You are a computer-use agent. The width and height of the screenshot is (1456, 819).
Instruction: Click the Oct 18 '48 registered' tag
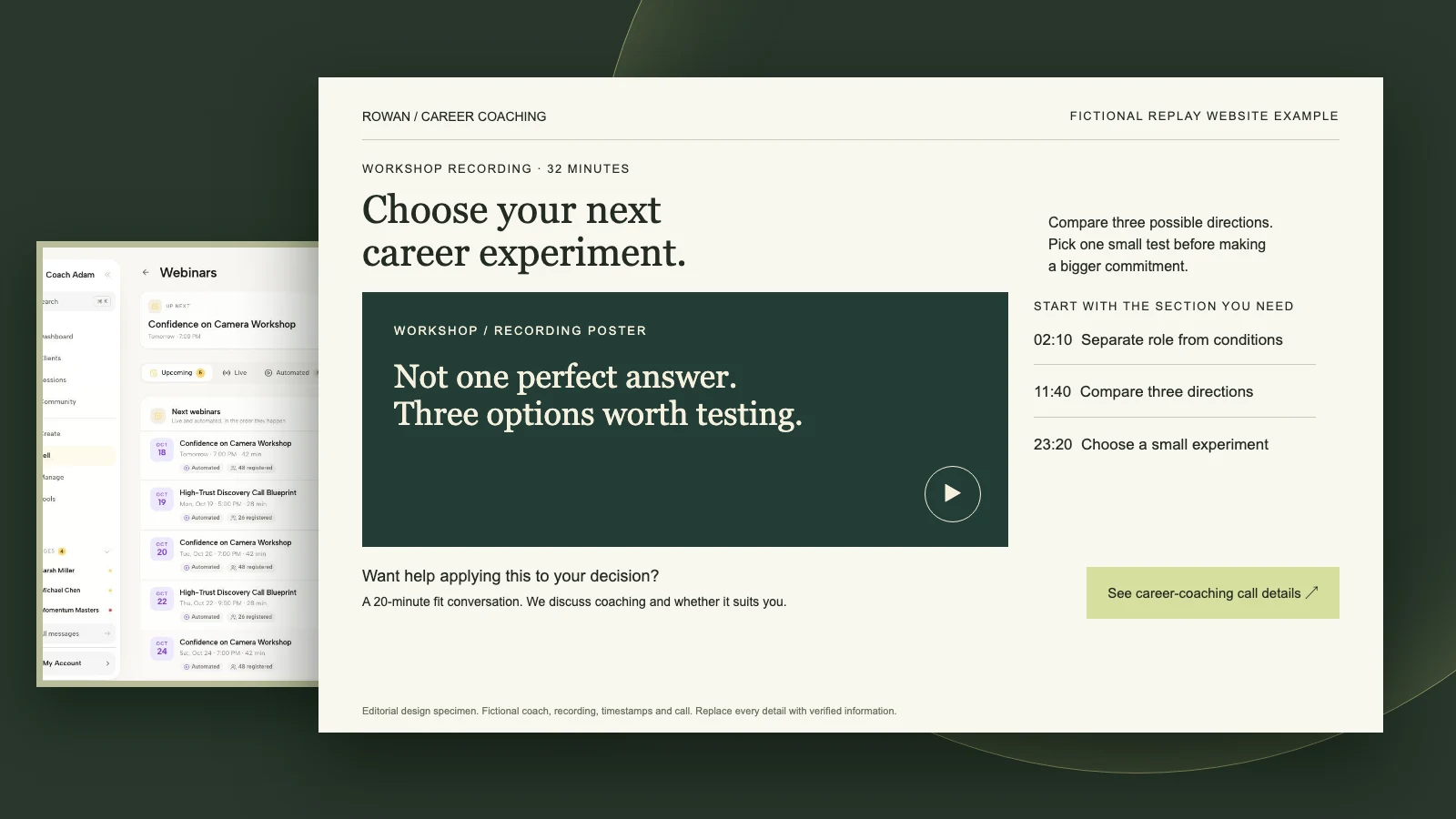251,468
